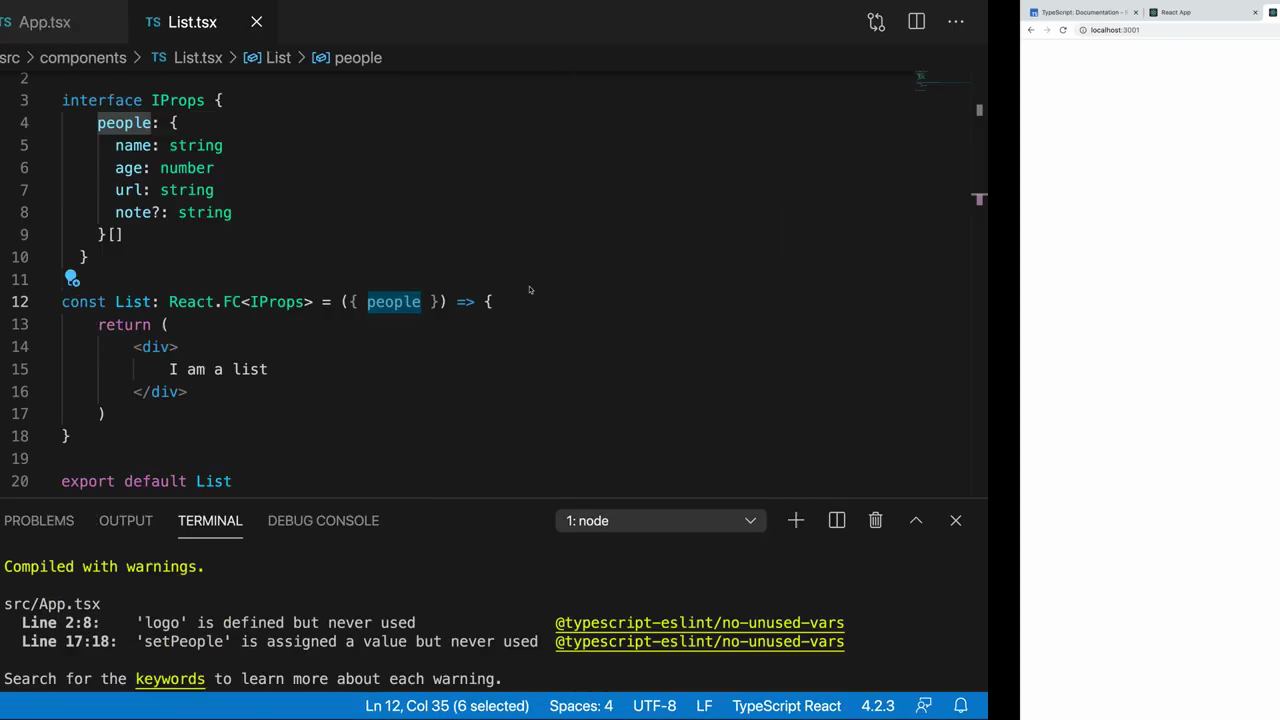Click 'src/App.tsx' path in the terminal output

pos(52,604)
